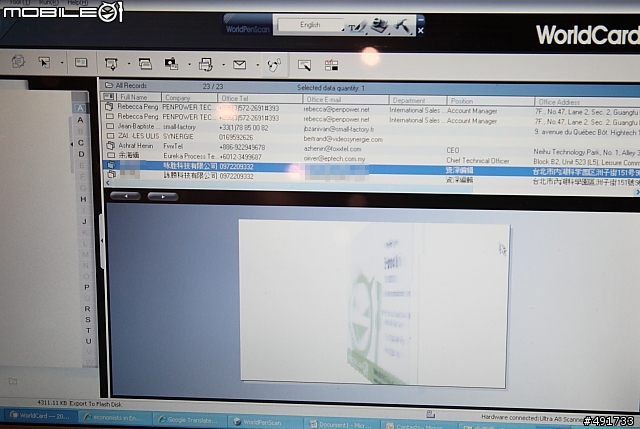Click the screen capture pointer icon
The width and height of the screenshot is (640, 429).
click(304, 65)
